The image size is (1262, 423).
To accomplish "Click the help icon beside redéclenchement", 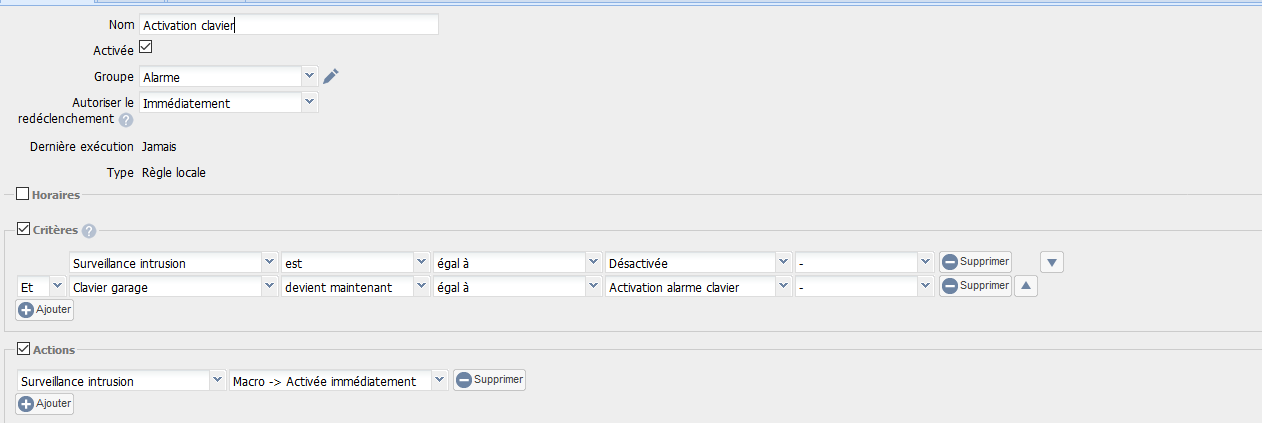I will click(x=126, y=120).
